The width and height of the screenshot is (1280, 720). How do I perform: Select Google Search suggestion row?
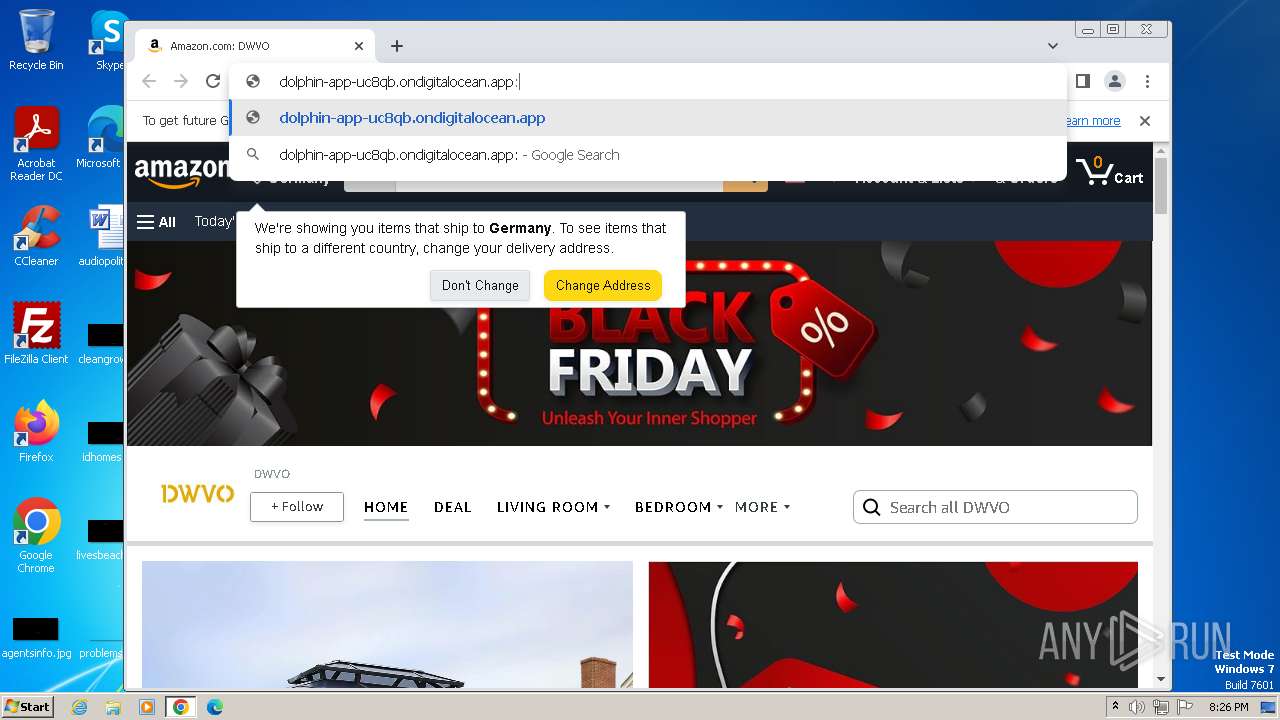(648, 155)
